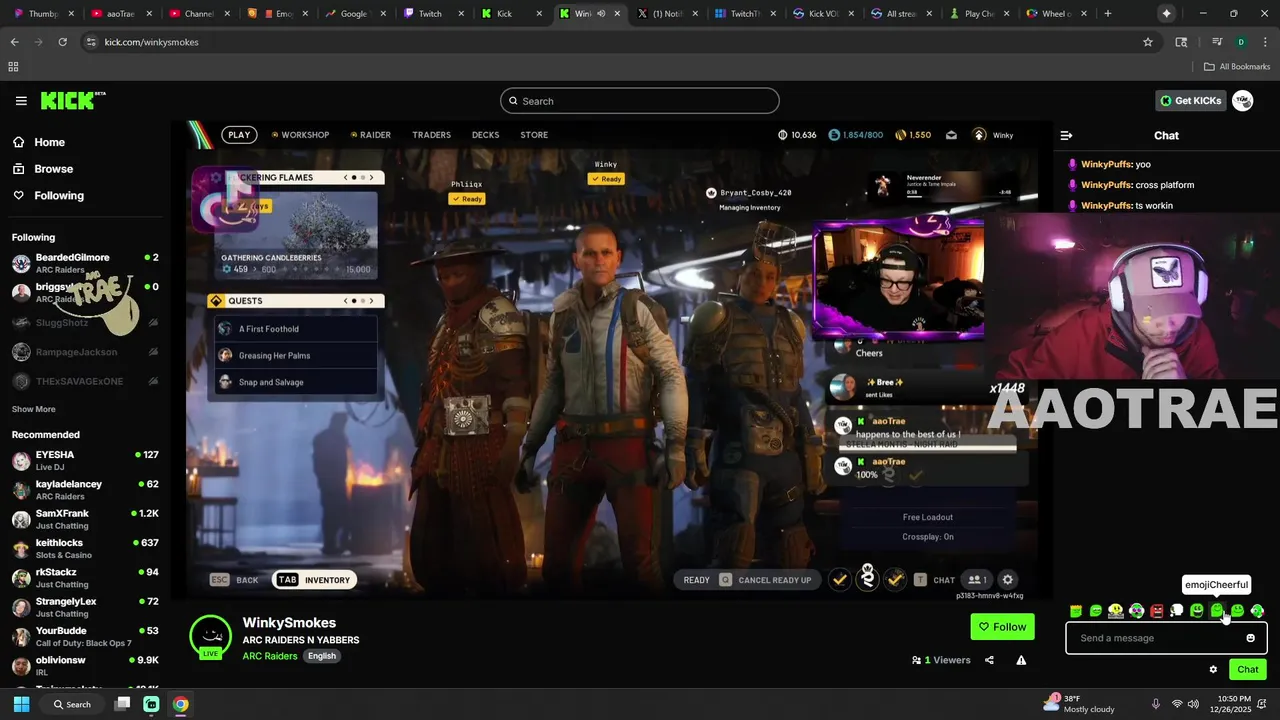Viewport: 1280px width, 720px height.
Task: Click the browser address bar
Action: click(610, 42)
